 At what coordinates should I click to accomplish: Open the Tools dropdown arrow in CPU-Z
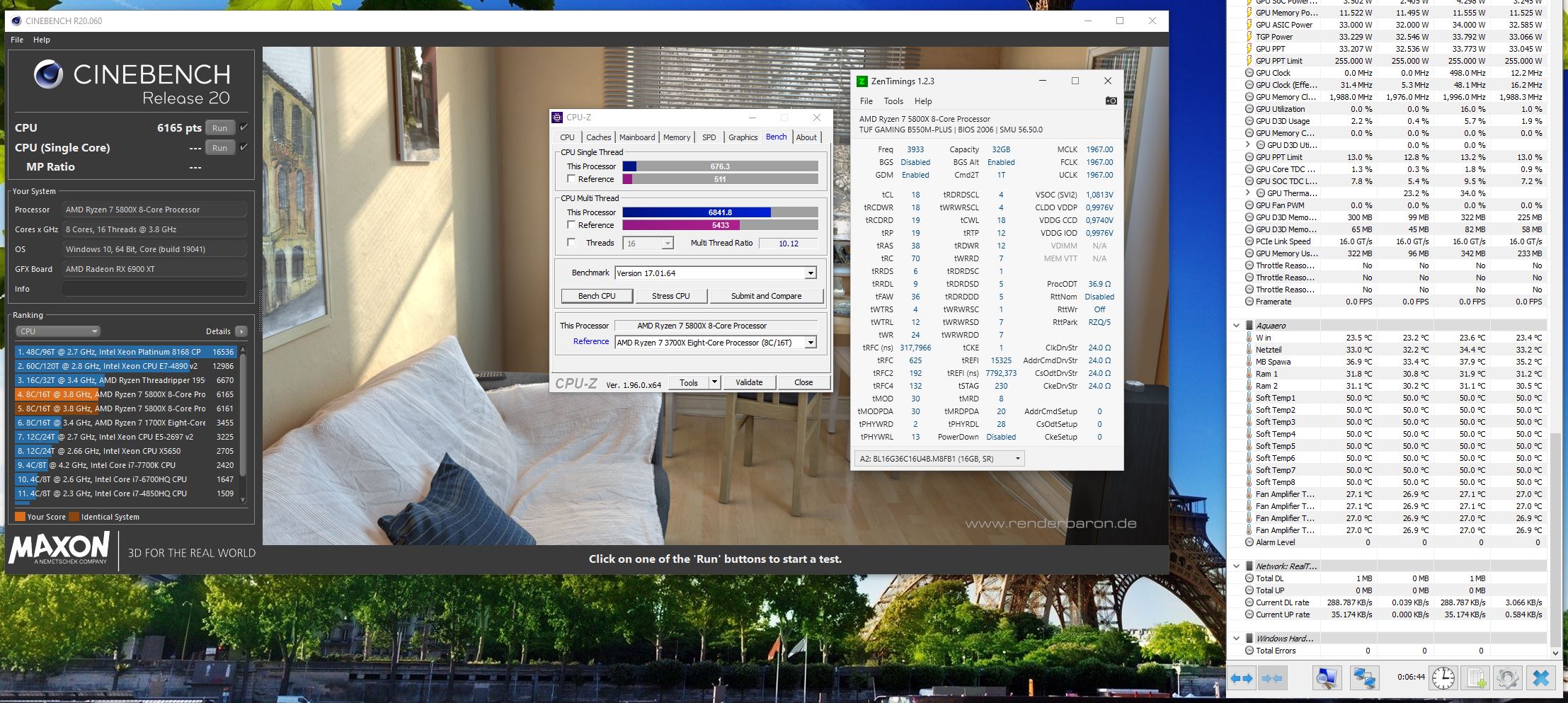pos(714,382)
